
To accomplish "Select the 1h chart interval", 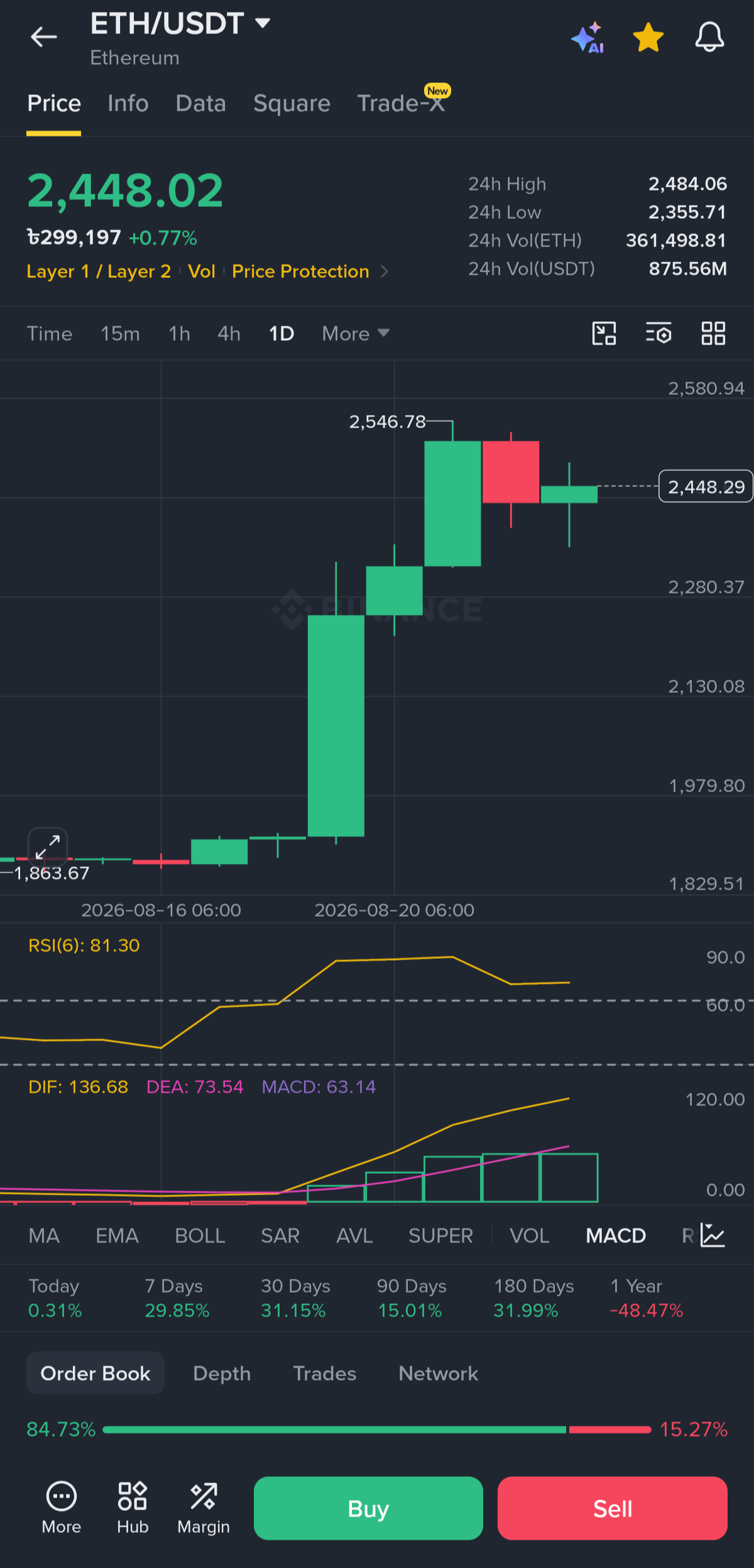I will coord(179,334).
